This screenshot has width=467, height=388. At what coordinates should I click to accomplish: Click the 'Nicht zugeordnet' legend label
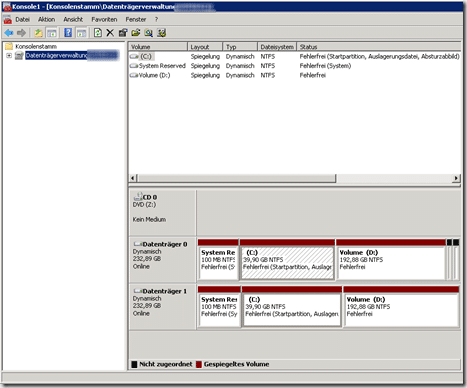click(x=166, y=364)
